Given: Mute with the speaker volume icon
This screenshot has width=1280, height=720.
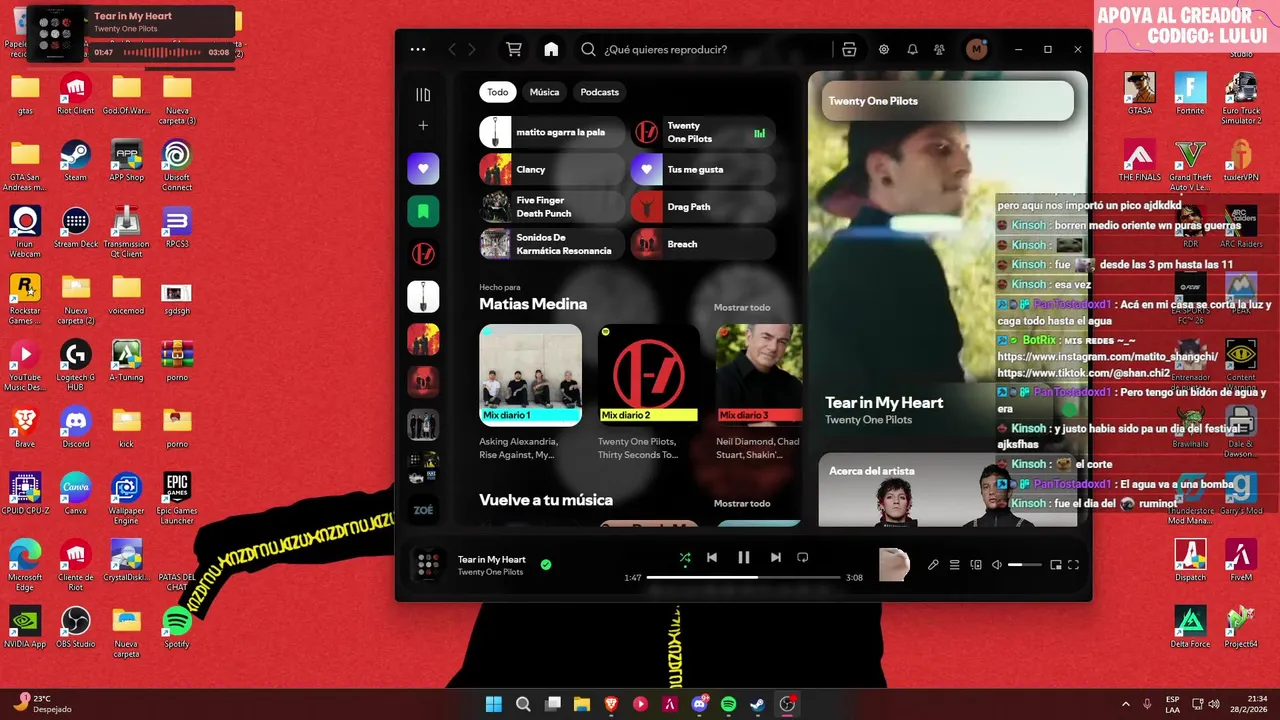Looking at the screenshot, I should pyautogui.click(x=997, y=565).
